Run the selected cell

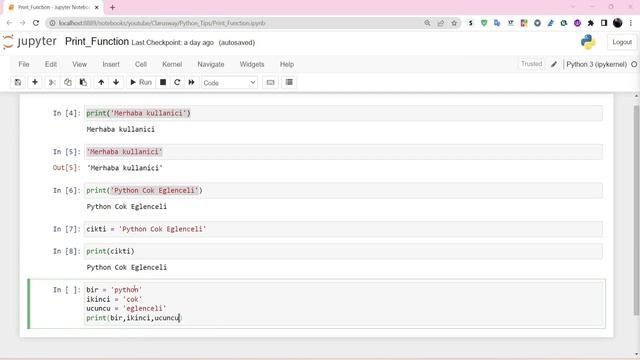[x=141, y=82]
